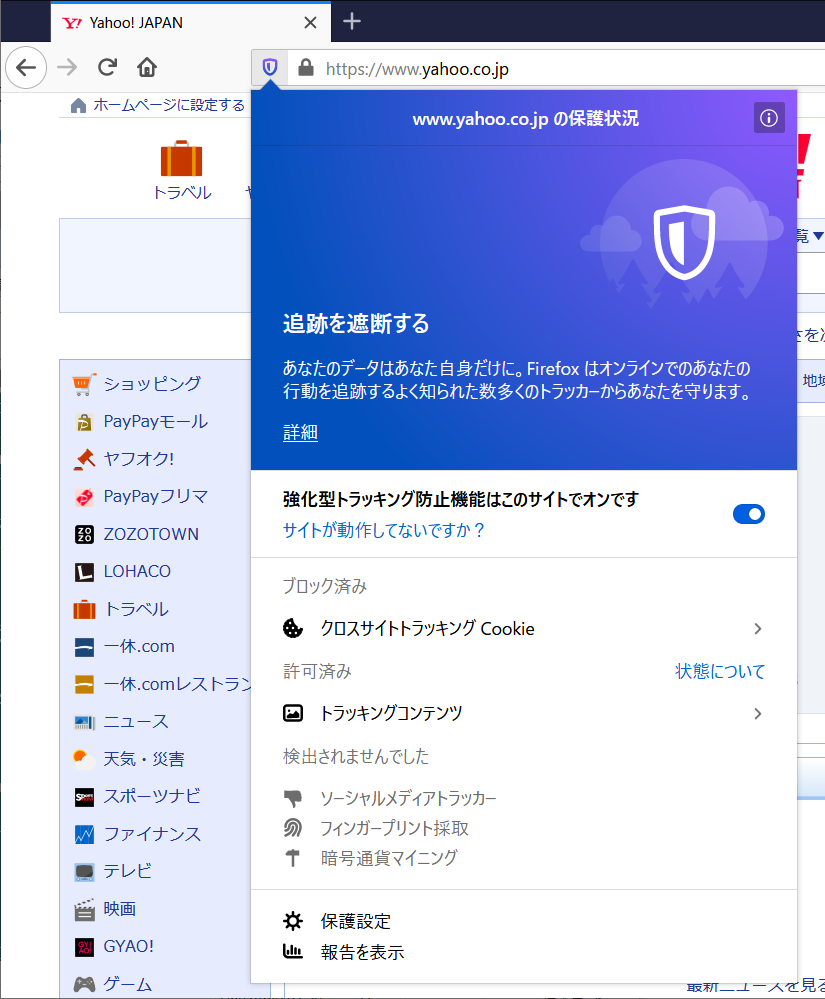The width and height of the screenshot is (825, 999).
Task: Open ZOZOTOWN in the sidebar
Action: point(151,534)
